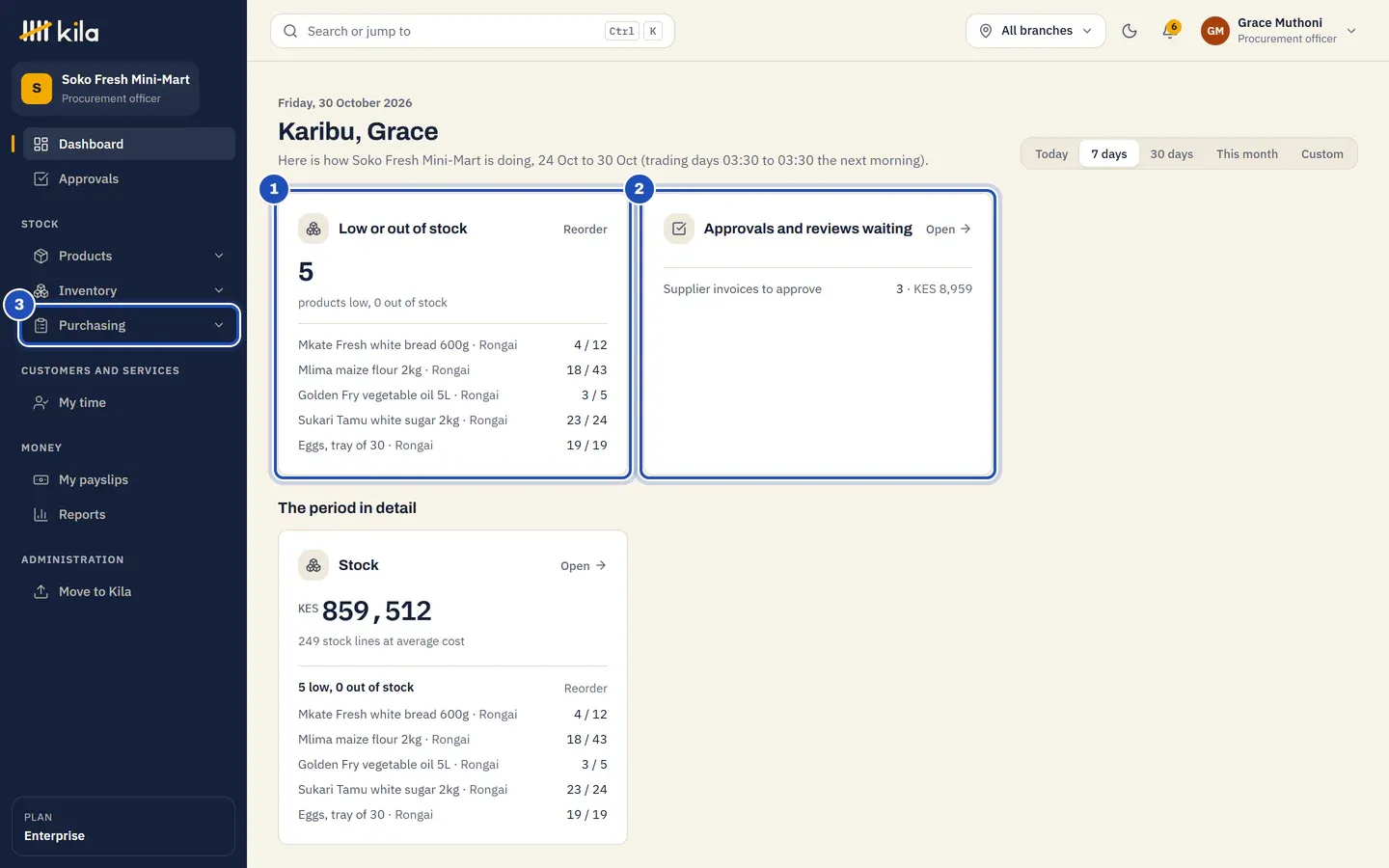Click the KES 859,512 stock value

point(365,611)
